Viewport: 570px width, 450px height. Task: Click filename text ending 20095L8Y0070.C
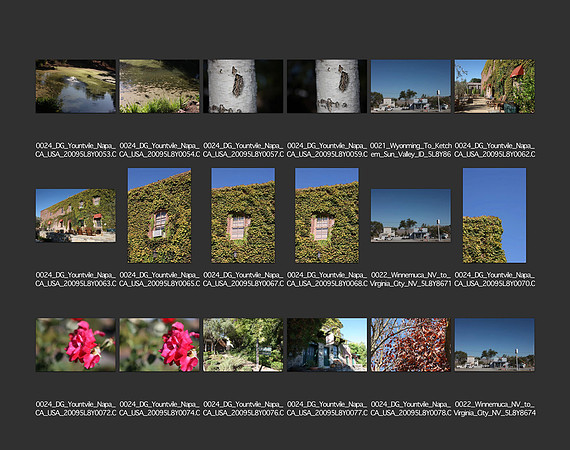494,279
